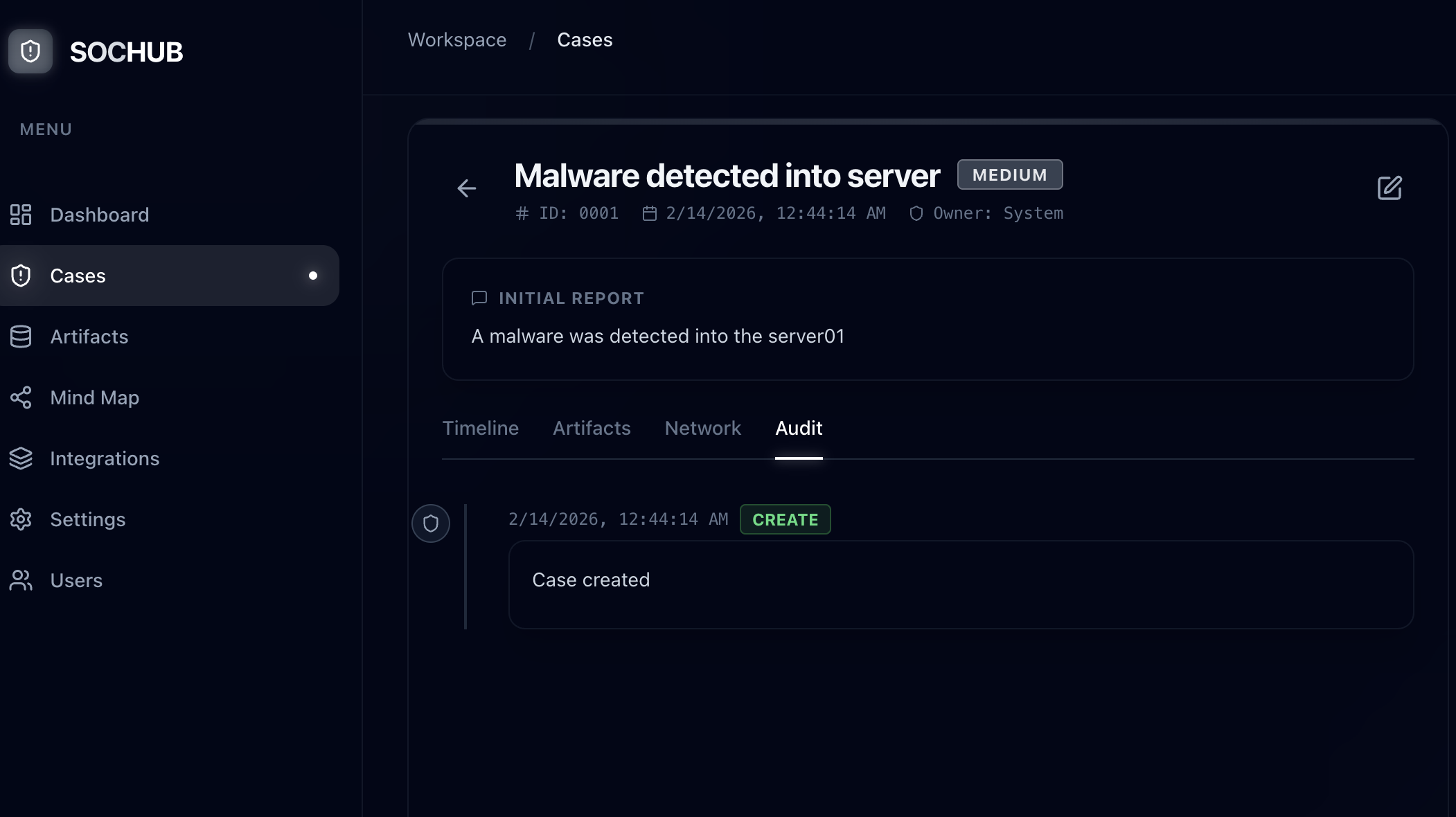Click the audit entry shield avatar

431,523
